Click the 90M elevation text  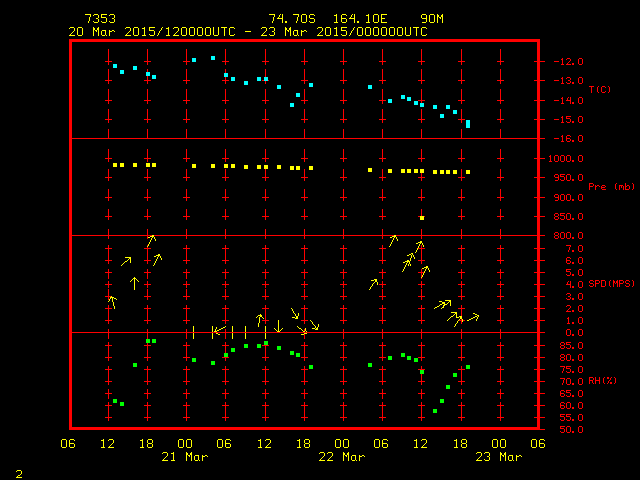[x=433, y=19]
